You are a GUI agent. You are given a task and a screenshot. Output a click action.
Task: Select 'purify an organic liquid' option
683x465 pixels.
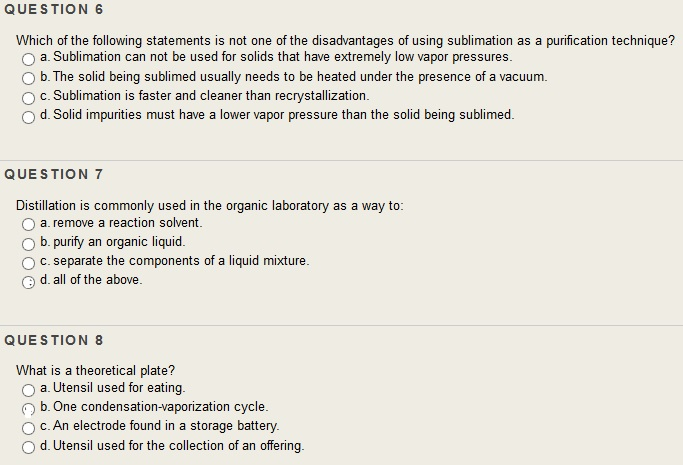[x=28, y=244]
